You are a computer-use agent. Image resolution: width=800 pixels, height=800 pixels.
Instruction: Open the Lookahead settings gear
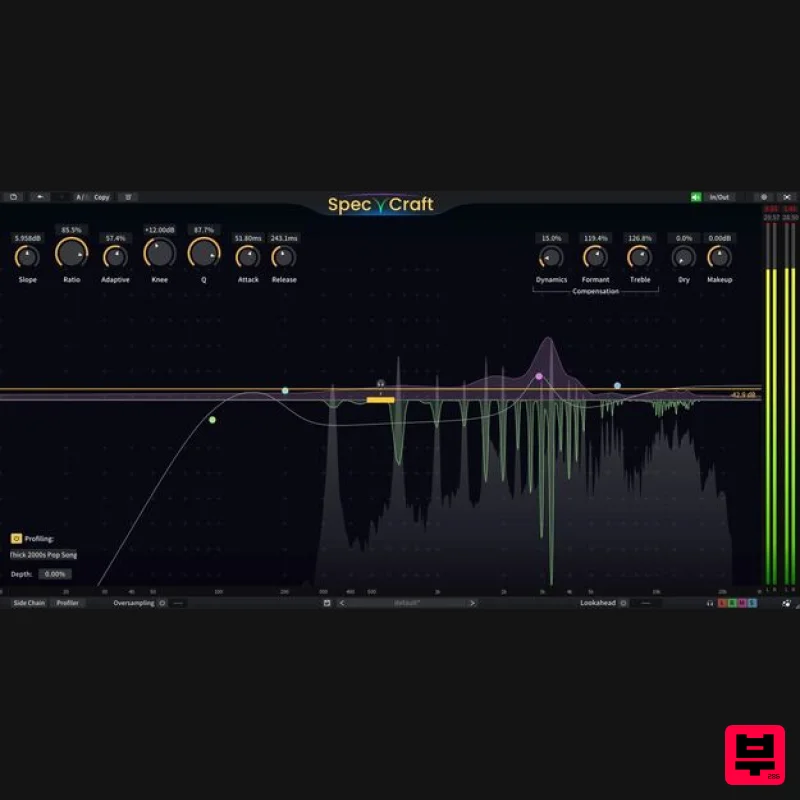pyautogui.click(x=622, y=603)
